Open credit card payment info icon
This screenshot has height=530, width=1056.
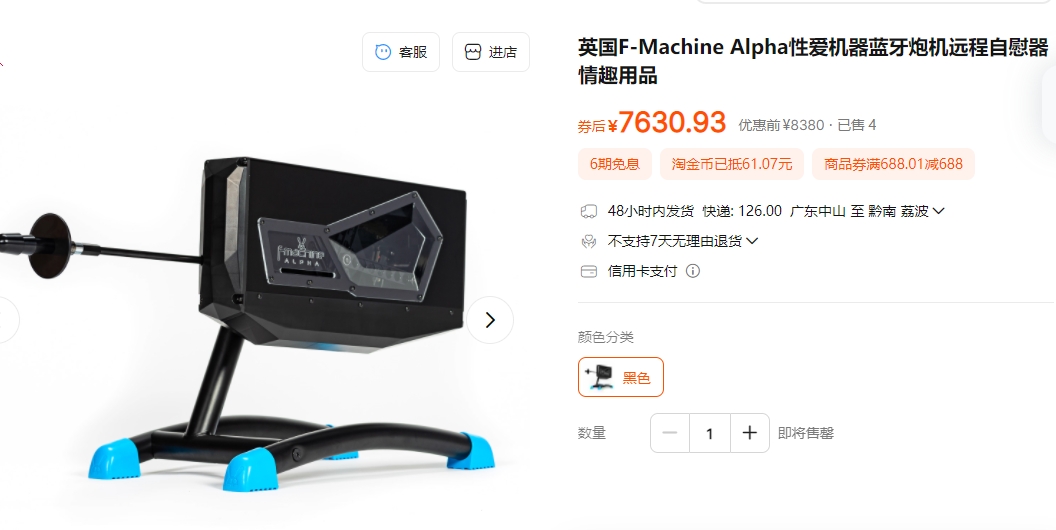point(692,271)
